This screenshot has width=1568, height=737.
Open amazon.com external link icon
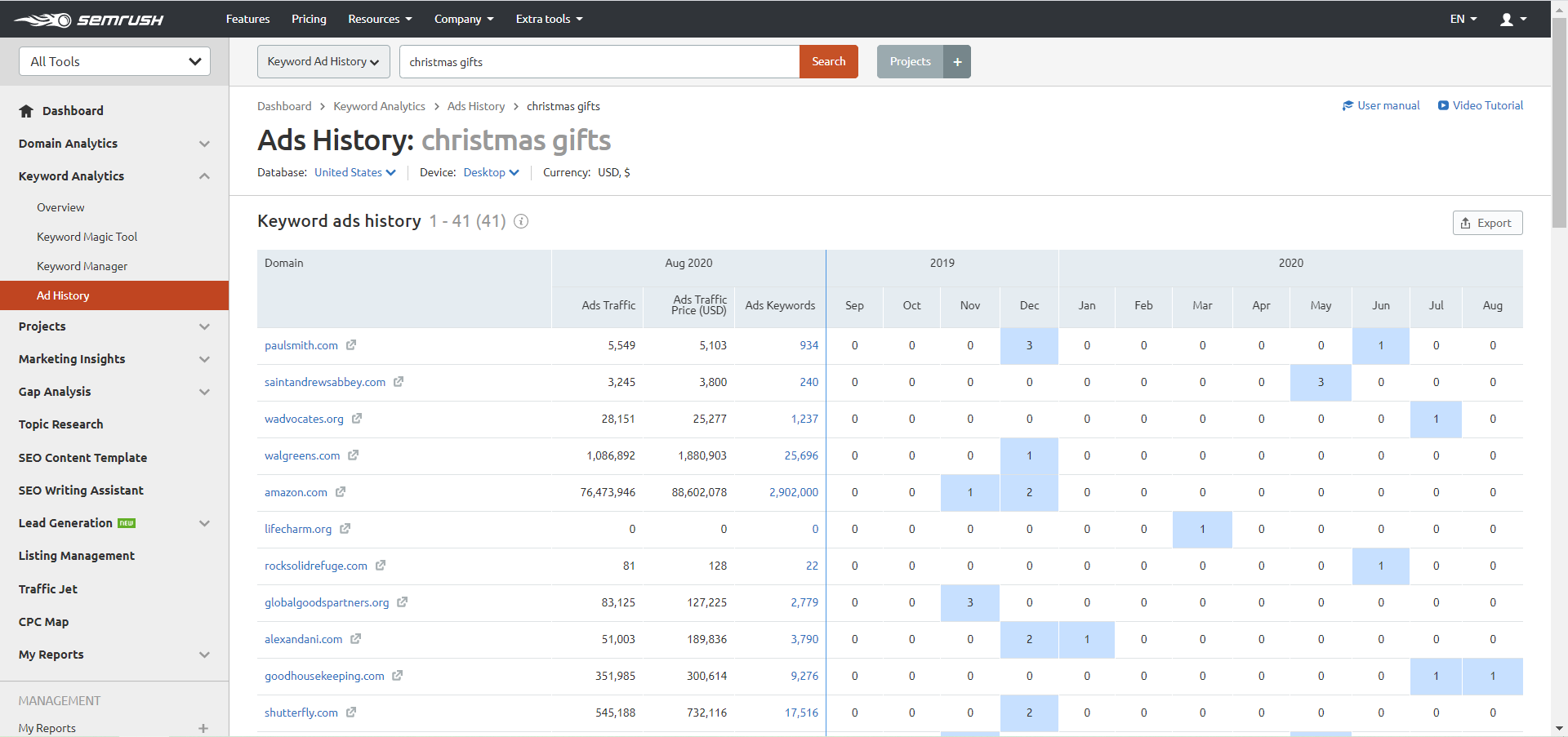pyautogui.click(x=341, y=492)
